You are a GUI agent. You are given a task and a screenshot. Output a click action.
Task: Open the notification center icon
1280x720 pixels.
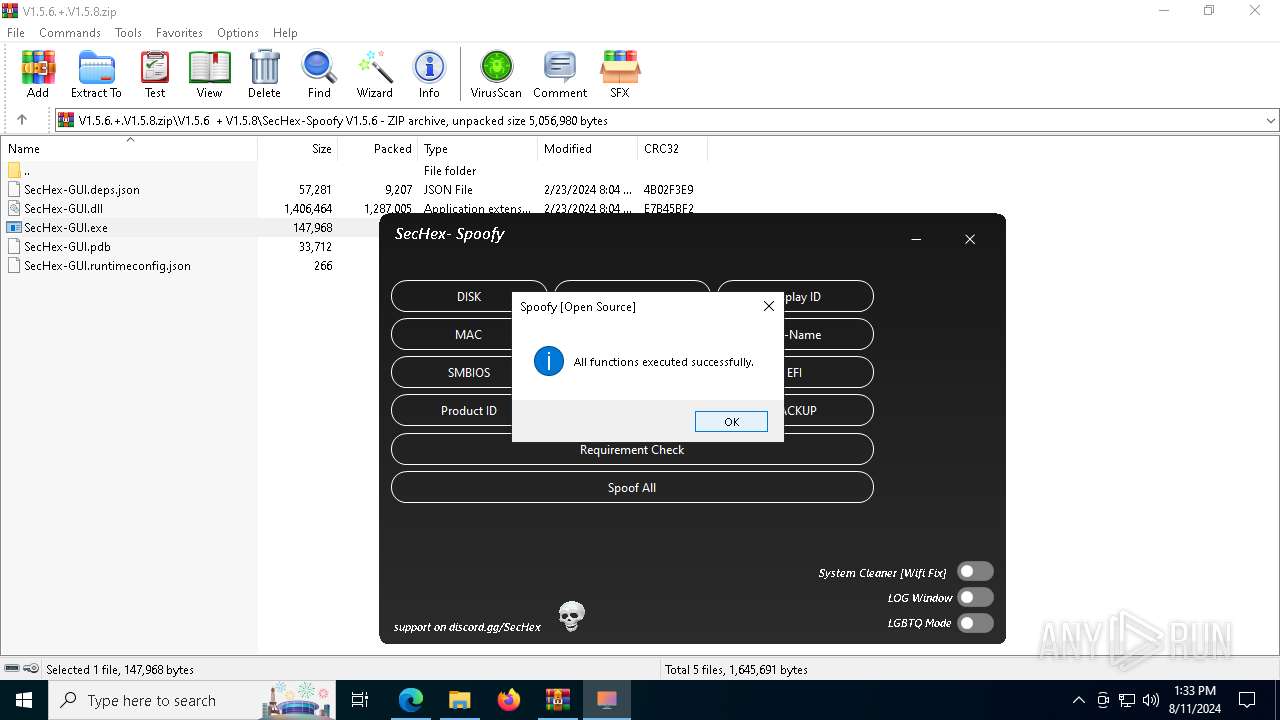tap(1247, 700)
